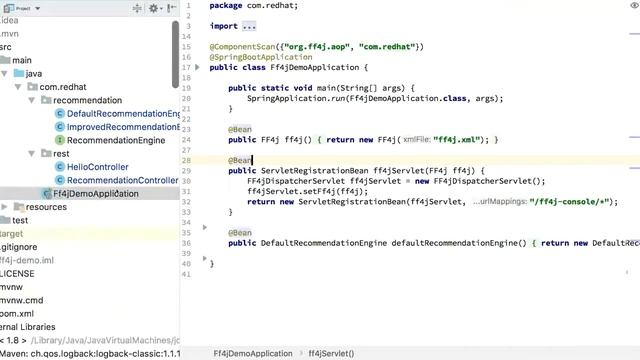Screen dimensions: 640x360
Task: Click the @ComponentScan annotation
Action: point(242,47)
